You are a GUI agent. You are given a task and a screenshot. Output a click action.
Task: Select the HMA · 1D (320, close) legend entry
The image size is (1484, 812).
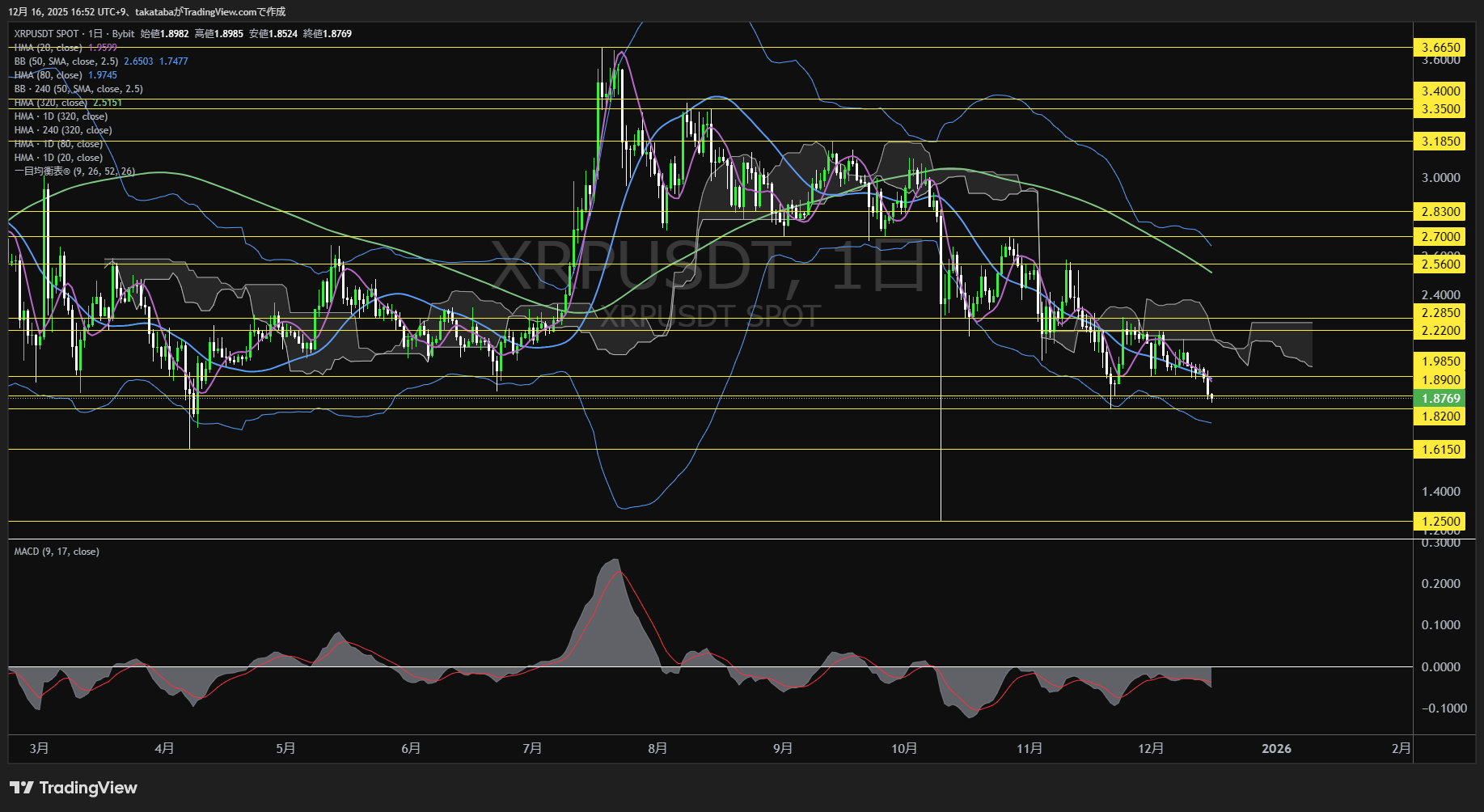tap(59, 116)
